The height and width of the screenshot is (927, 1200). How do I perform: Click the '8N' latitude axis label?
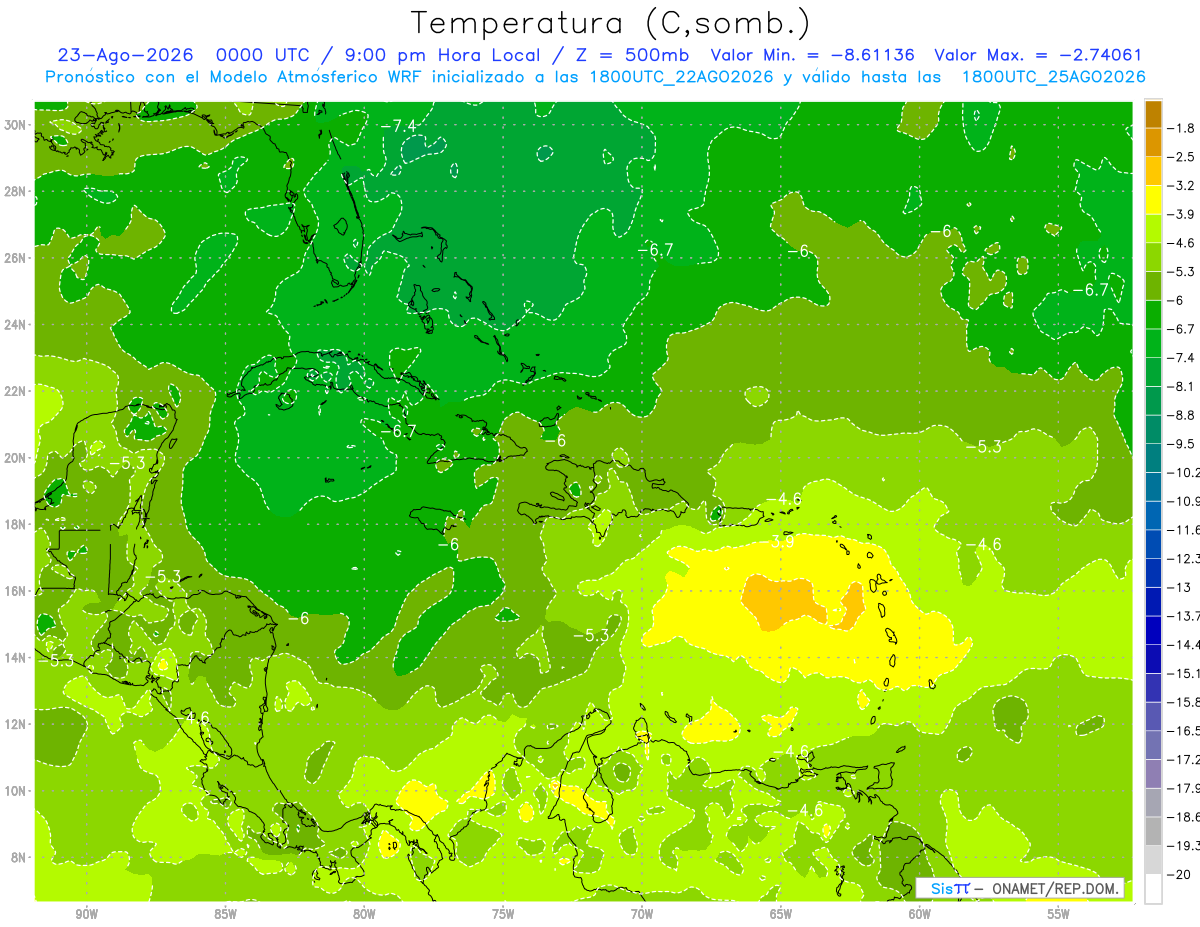tap(19, 857)
